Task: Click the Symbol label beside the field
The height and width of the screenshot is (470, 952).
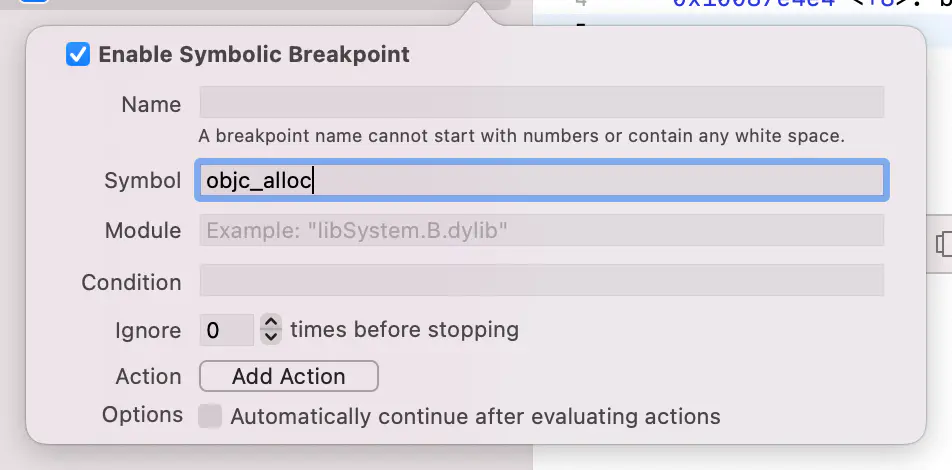Action: 143,180
